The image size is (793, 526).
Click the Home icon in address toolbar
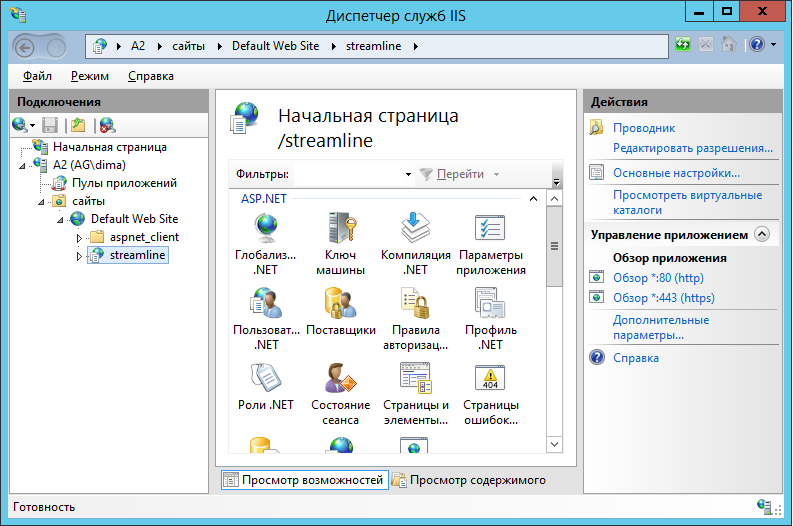[729, 45]
